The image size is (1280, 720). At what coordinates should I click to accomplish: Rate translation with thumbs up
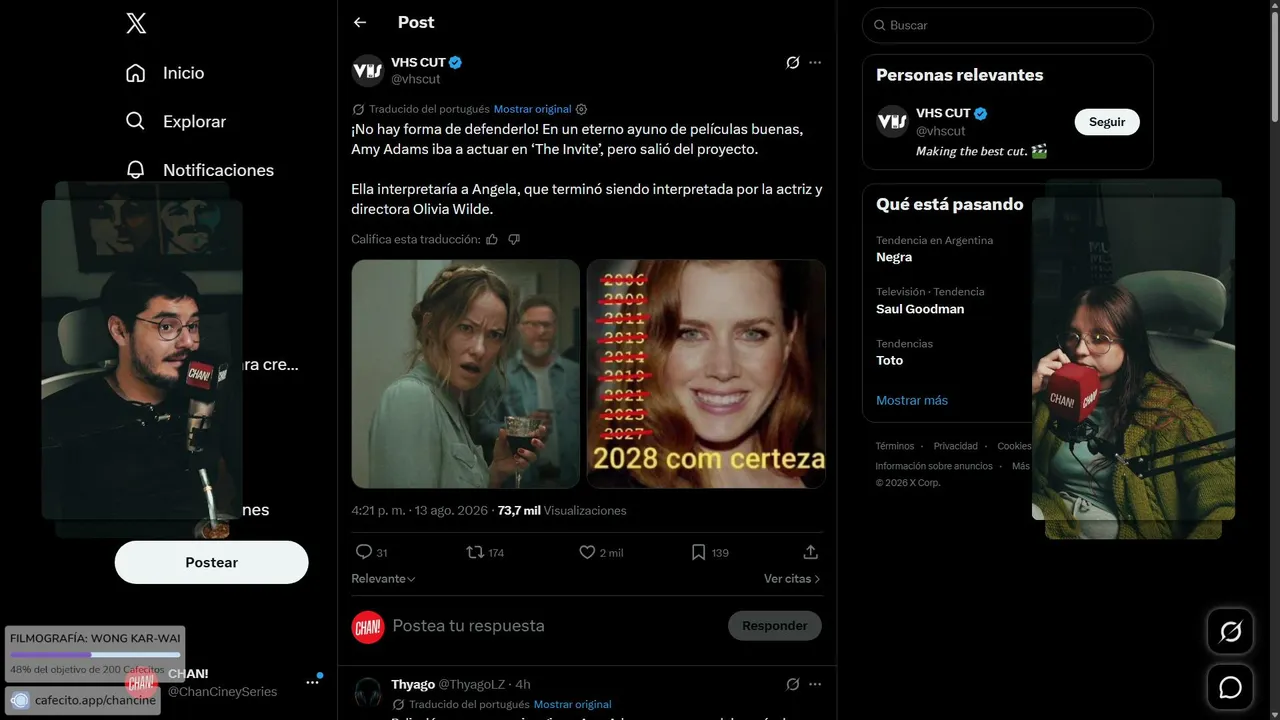491,239
